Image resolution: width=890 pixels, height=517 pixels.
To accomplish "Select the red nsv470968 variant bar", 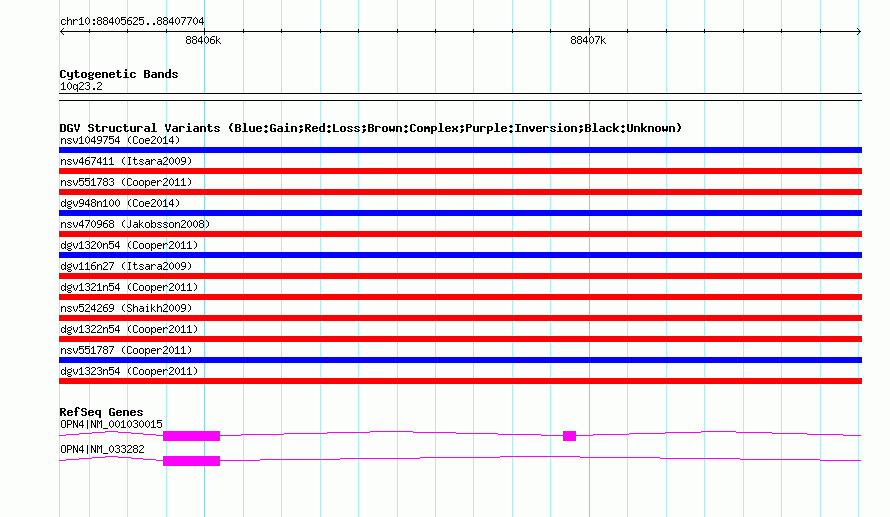I will click(460, 234).
